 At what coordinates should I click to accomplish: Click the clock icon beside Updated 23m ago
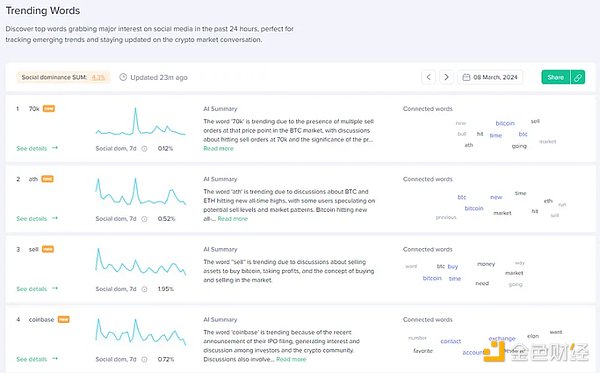(123, 77)
